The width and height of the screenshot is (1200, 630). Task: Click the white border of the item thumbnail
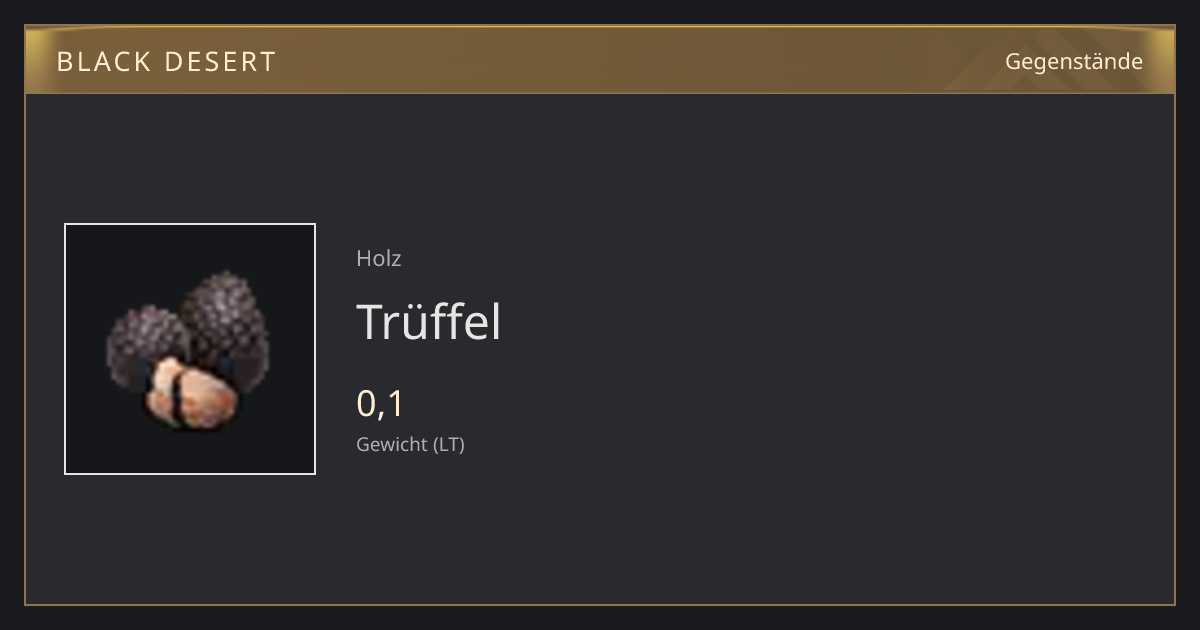pos(190,224)
